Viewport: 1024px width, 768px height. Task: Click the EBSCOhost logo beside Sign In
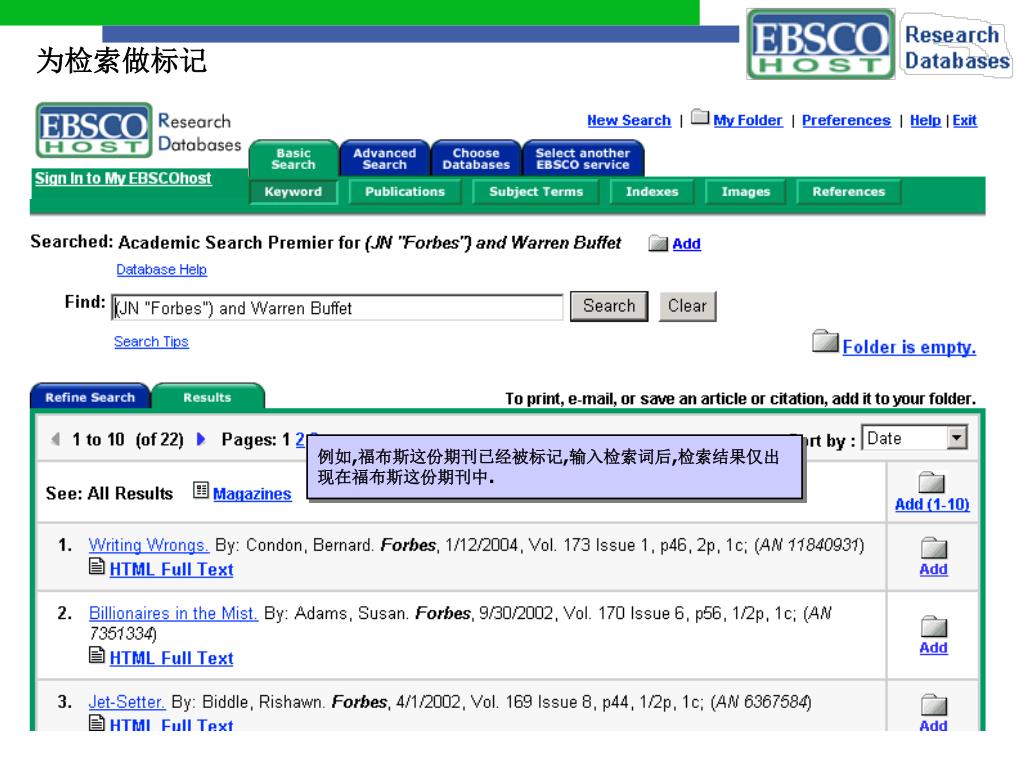pyautogui.click(x=93, y=130)
